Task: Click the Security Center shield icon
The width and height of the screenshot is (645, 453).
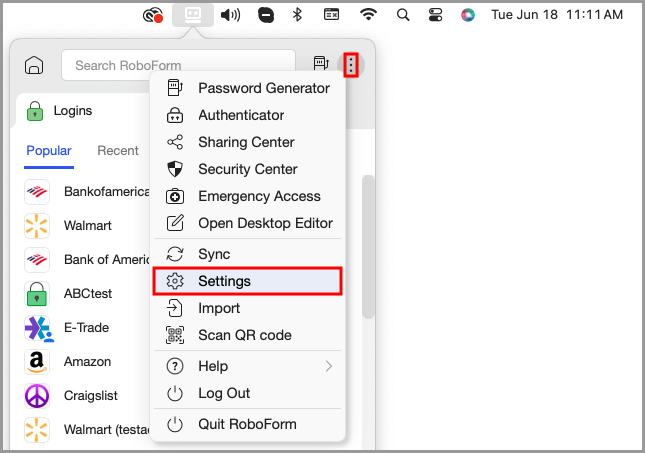Action: coord(175,169)
